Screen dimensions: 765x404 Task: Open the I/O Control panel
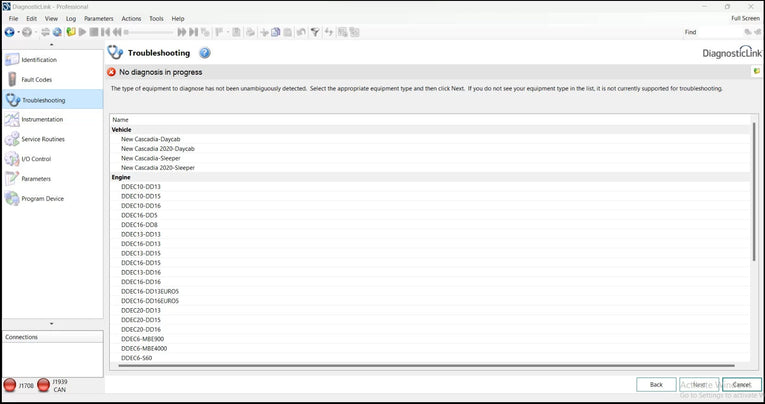pos(36,159)
